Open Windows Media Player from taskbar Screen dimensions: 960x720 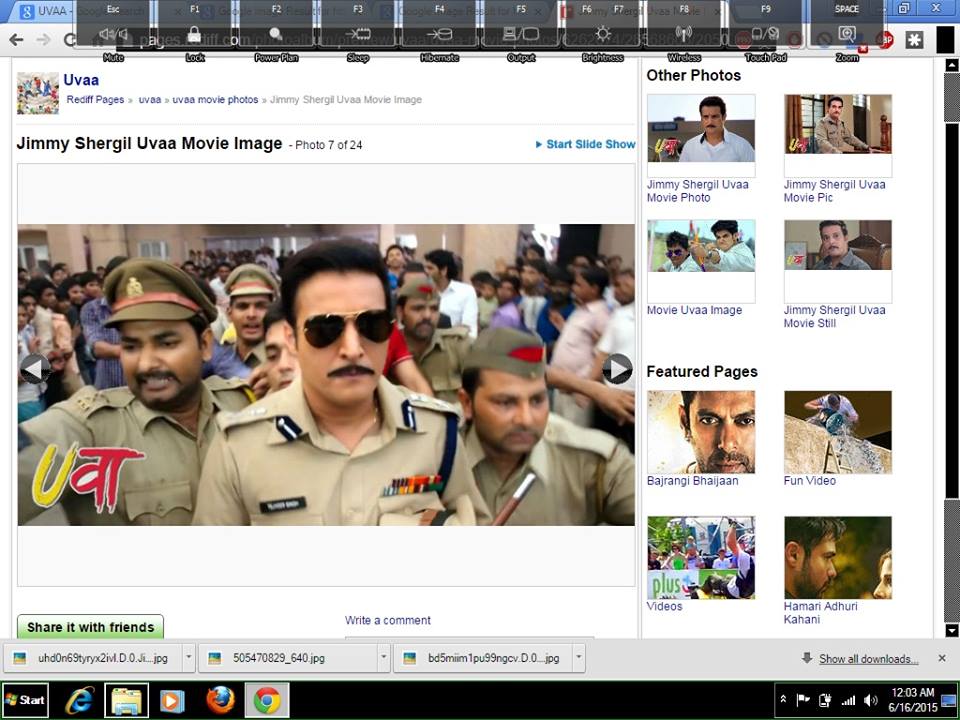point(173,700)
